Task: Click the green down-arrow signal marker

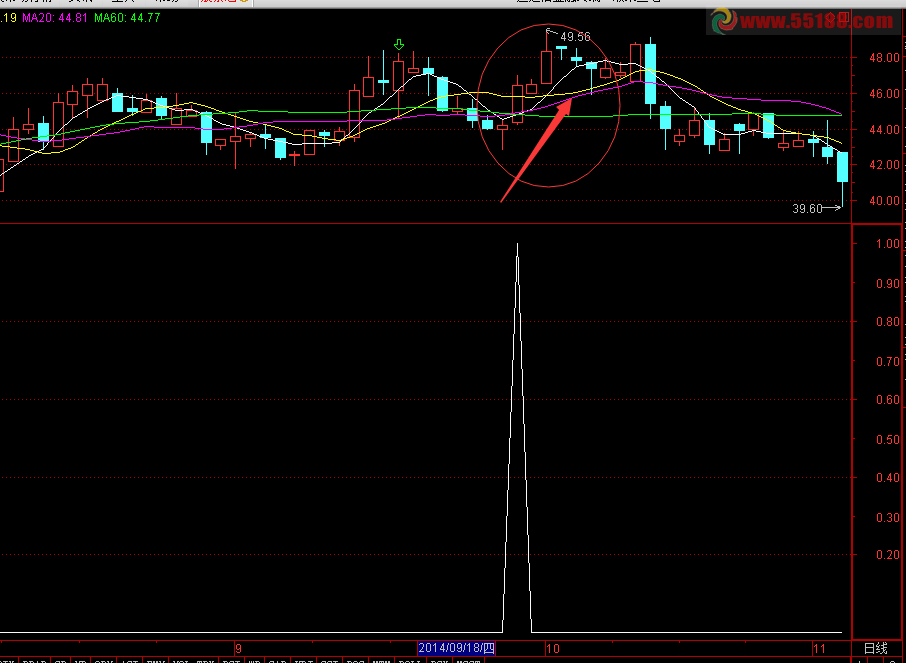Action: 399,45
